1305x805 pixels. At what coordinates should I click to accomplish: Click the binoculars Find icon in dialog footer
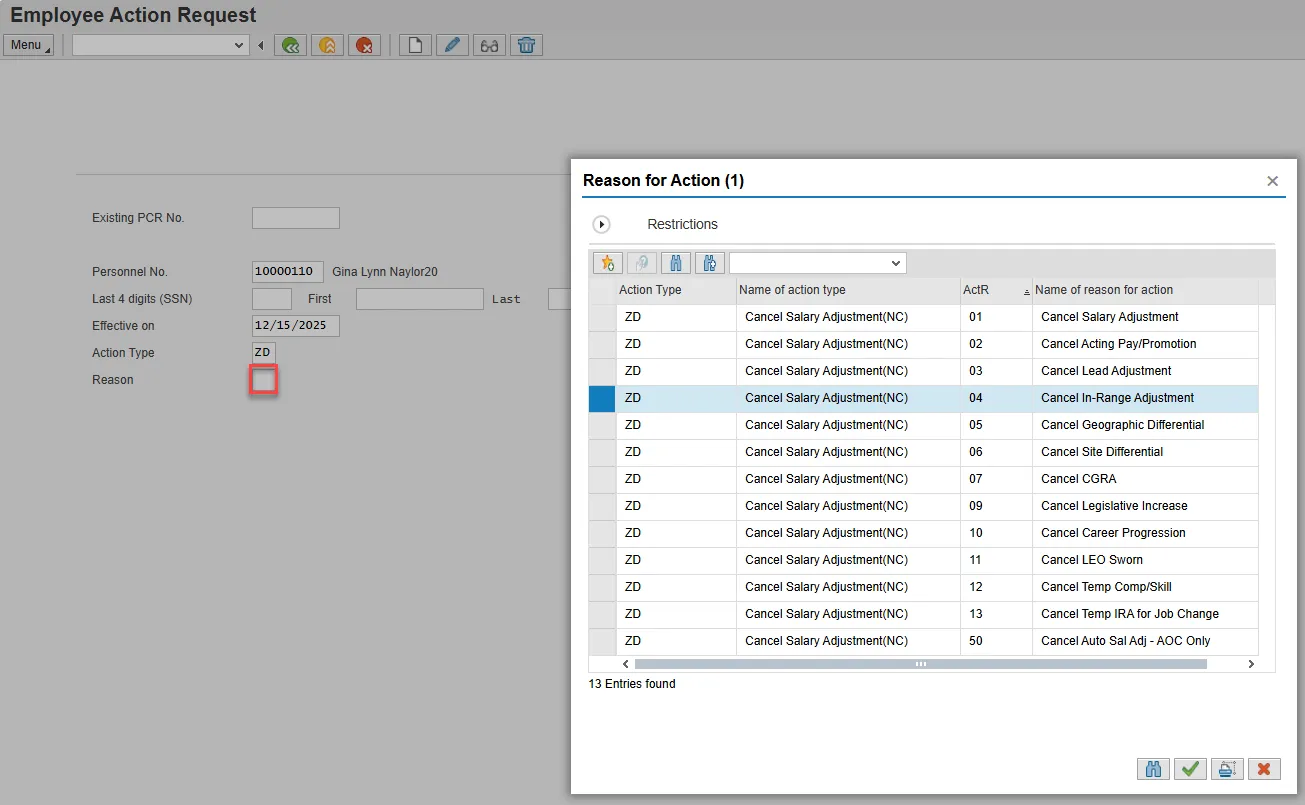click(1153, 769)
